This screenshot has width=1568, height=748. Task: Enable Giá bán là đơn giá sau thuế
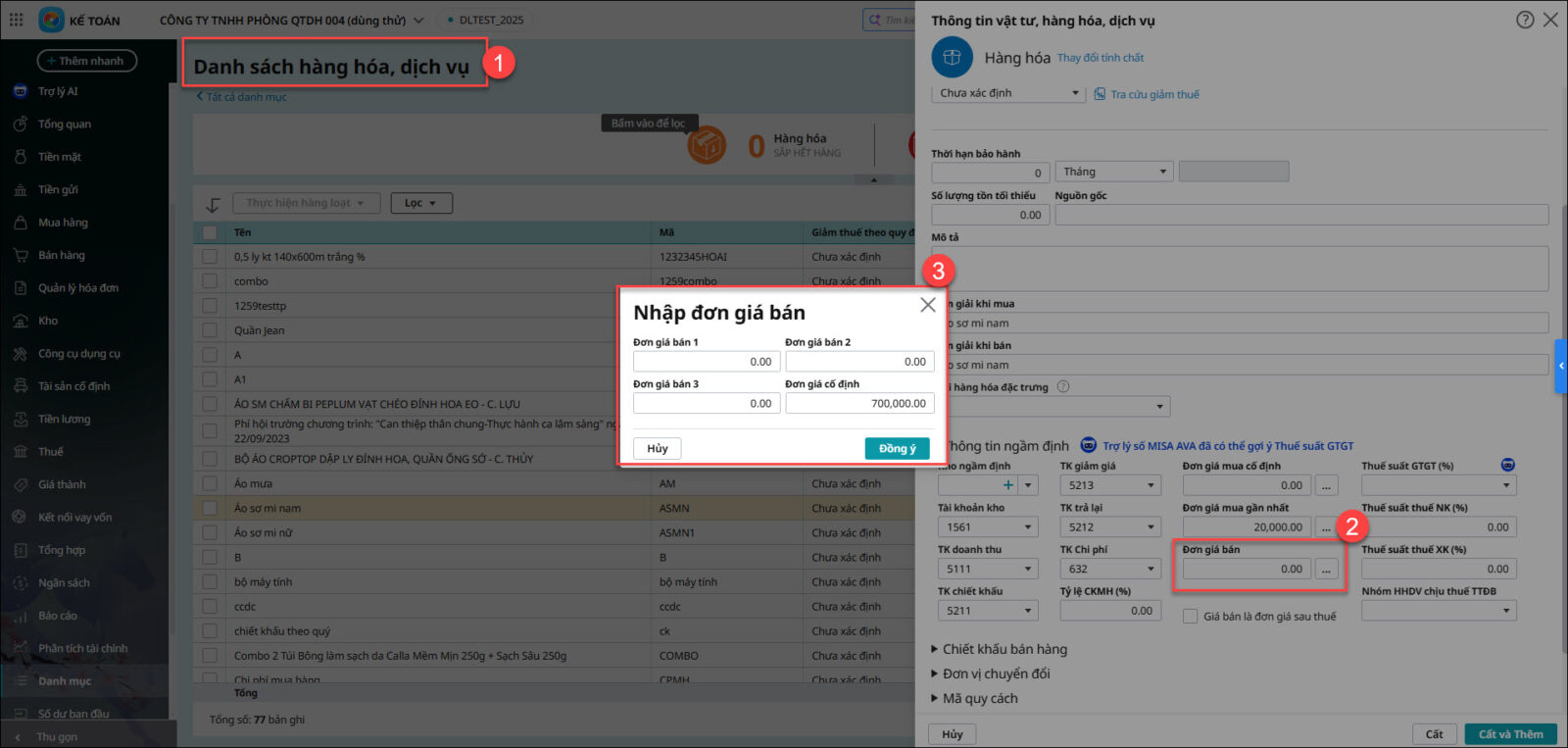(x=1190, y=617)
